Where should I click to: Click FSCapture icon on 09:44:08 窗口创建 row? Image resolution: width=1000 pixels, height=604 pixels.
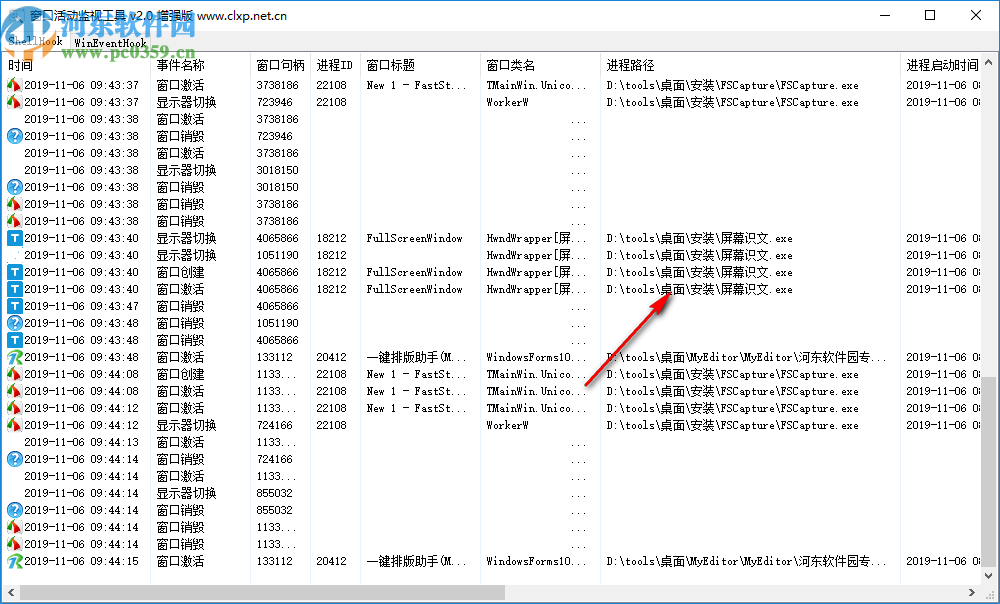pyautogui.click(x=14, y=374)
